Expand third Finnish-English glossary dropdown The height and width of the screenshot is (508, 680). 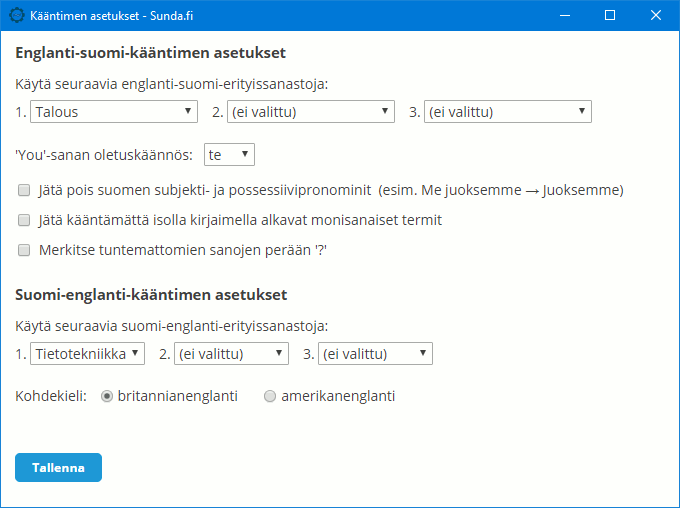376,354
